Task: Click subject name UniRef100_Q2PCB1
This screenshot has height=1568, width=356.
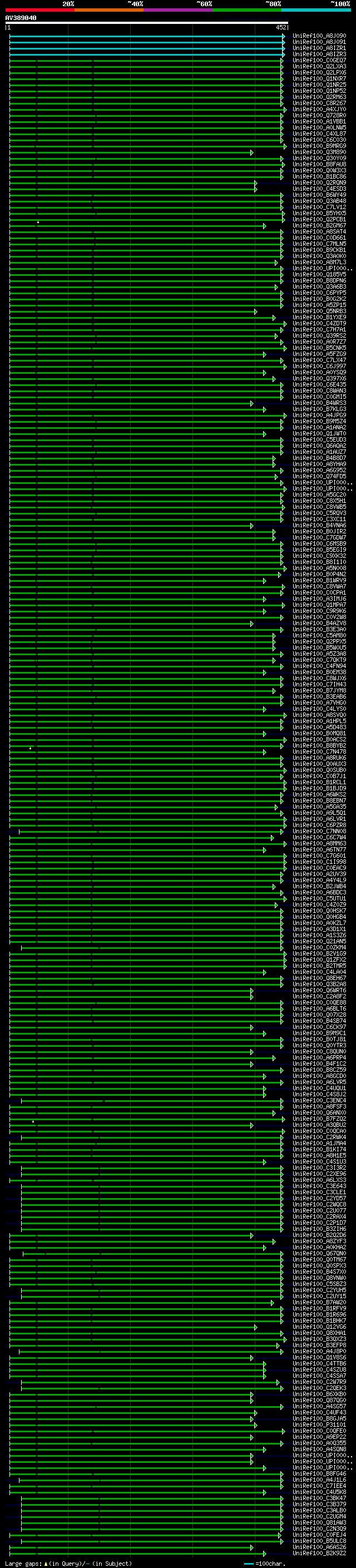Action: (319, 219)
